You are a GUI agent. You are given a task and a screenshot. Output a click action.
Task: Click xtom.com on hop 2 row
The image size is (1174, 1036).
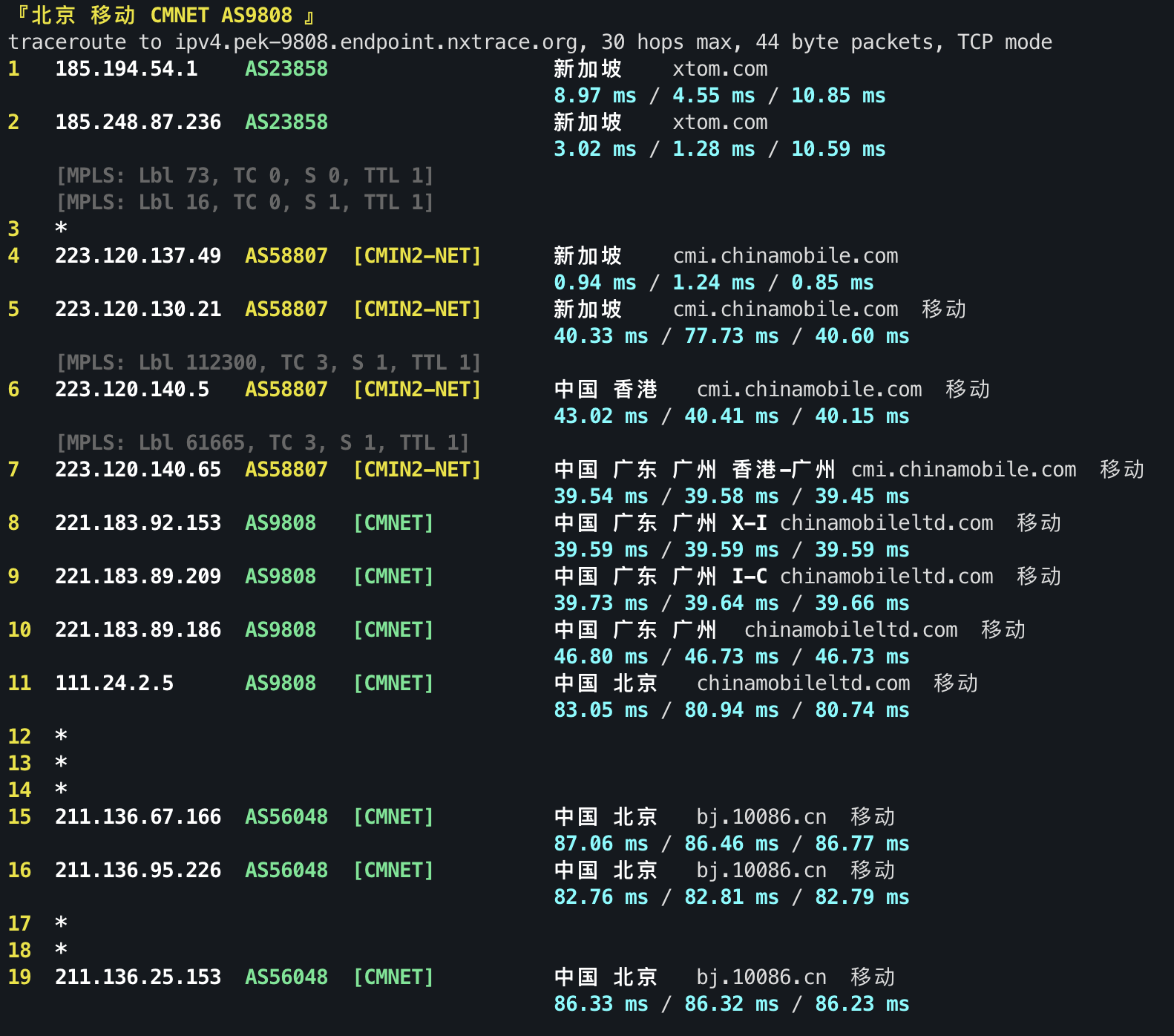[720, 122]
